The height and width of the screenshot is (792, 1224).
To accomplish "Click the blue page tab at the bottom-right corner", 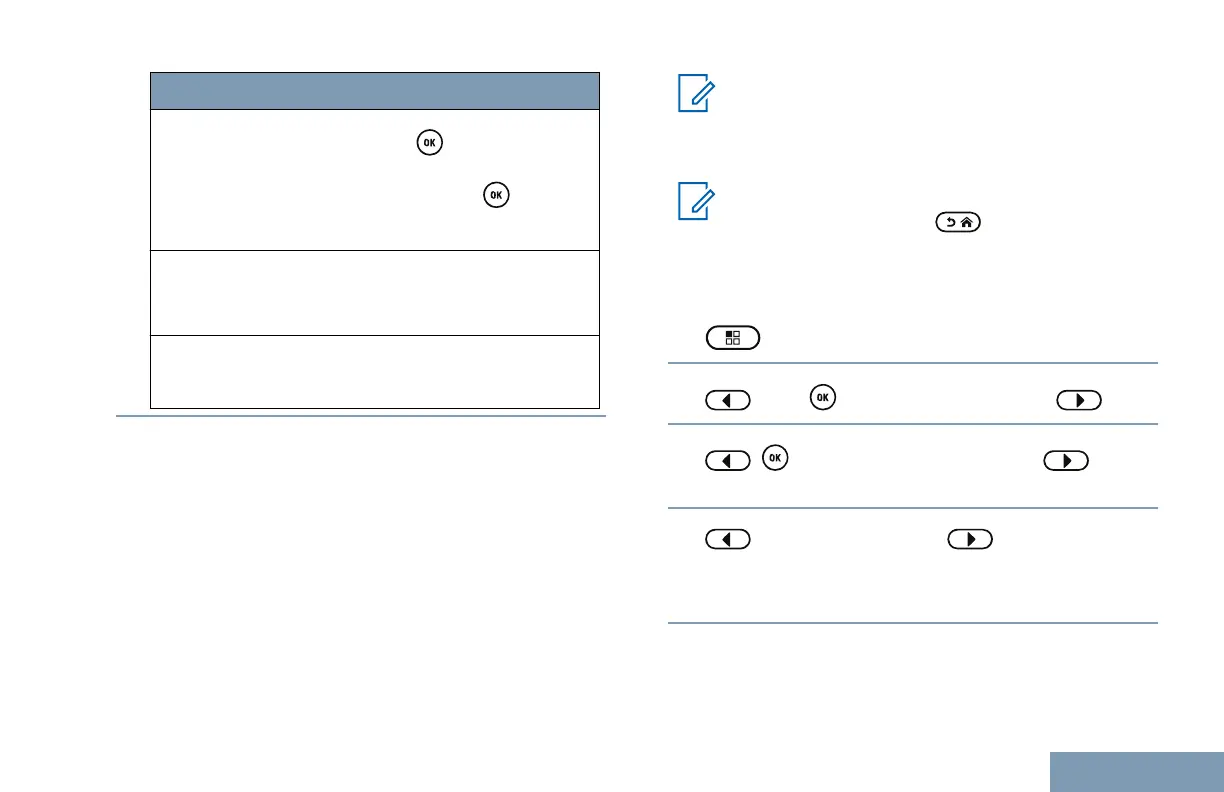I will pos(1137,771).
